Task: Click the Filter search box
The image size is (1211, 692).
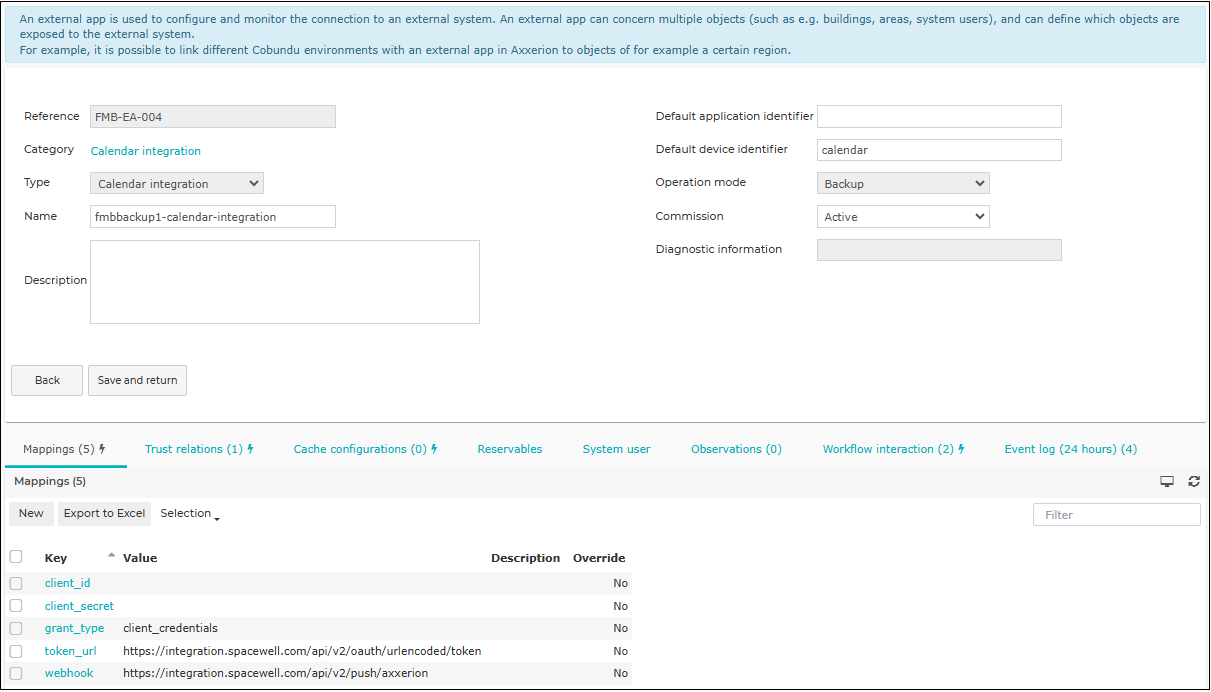Action: coord(1117,515)
